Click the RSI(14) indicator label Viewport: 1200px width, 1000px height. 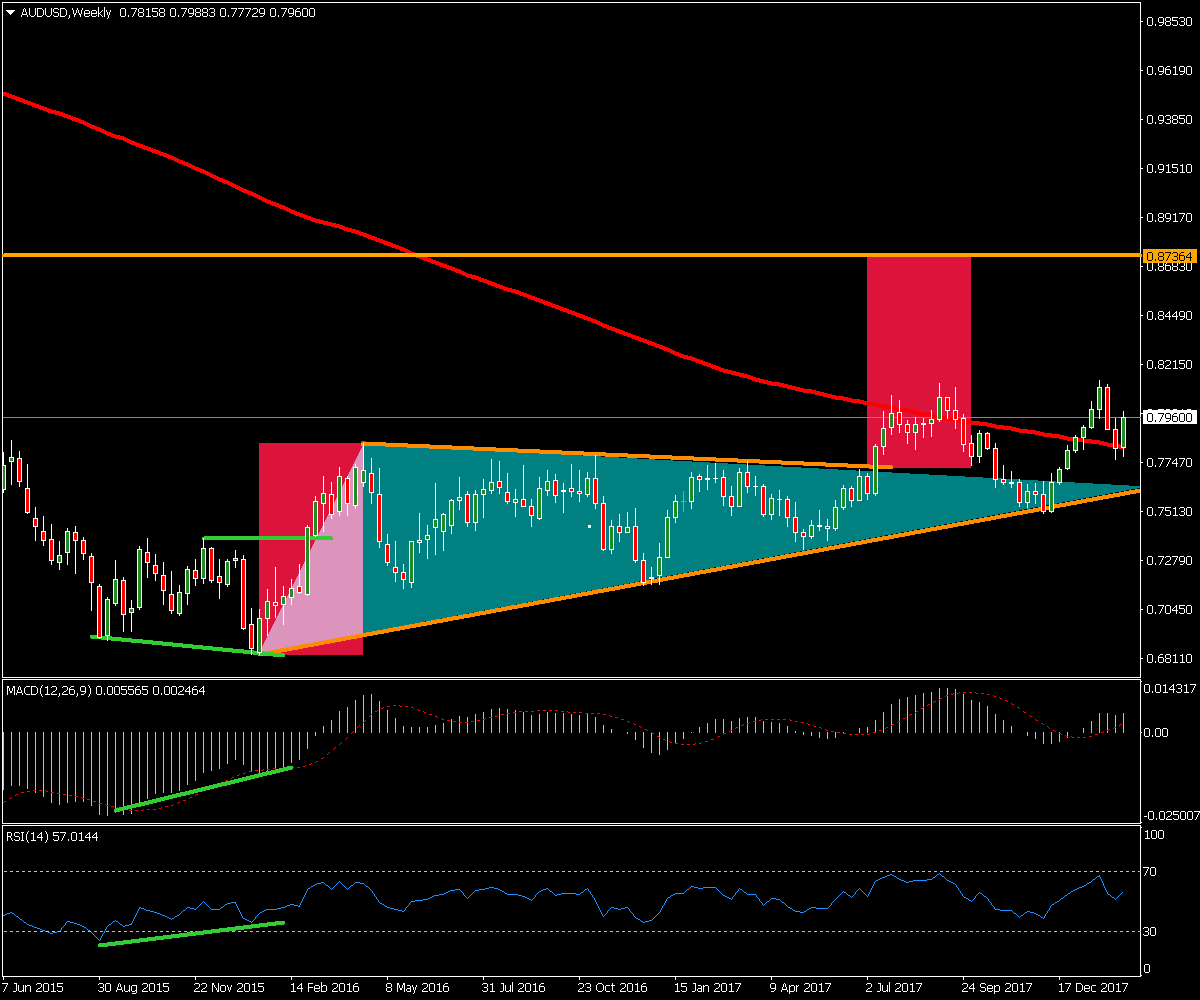point(28,837)
